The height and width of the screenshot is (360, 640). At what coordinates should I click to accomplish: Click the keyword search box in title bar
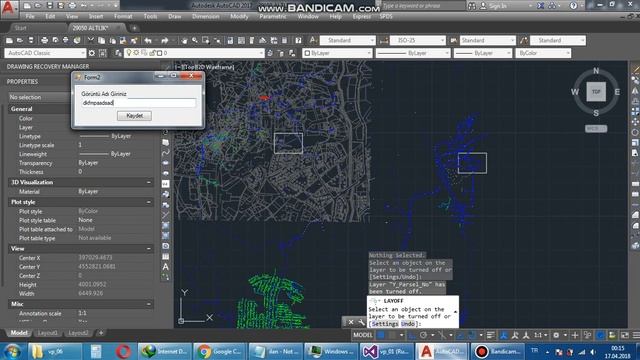[423, 6]
